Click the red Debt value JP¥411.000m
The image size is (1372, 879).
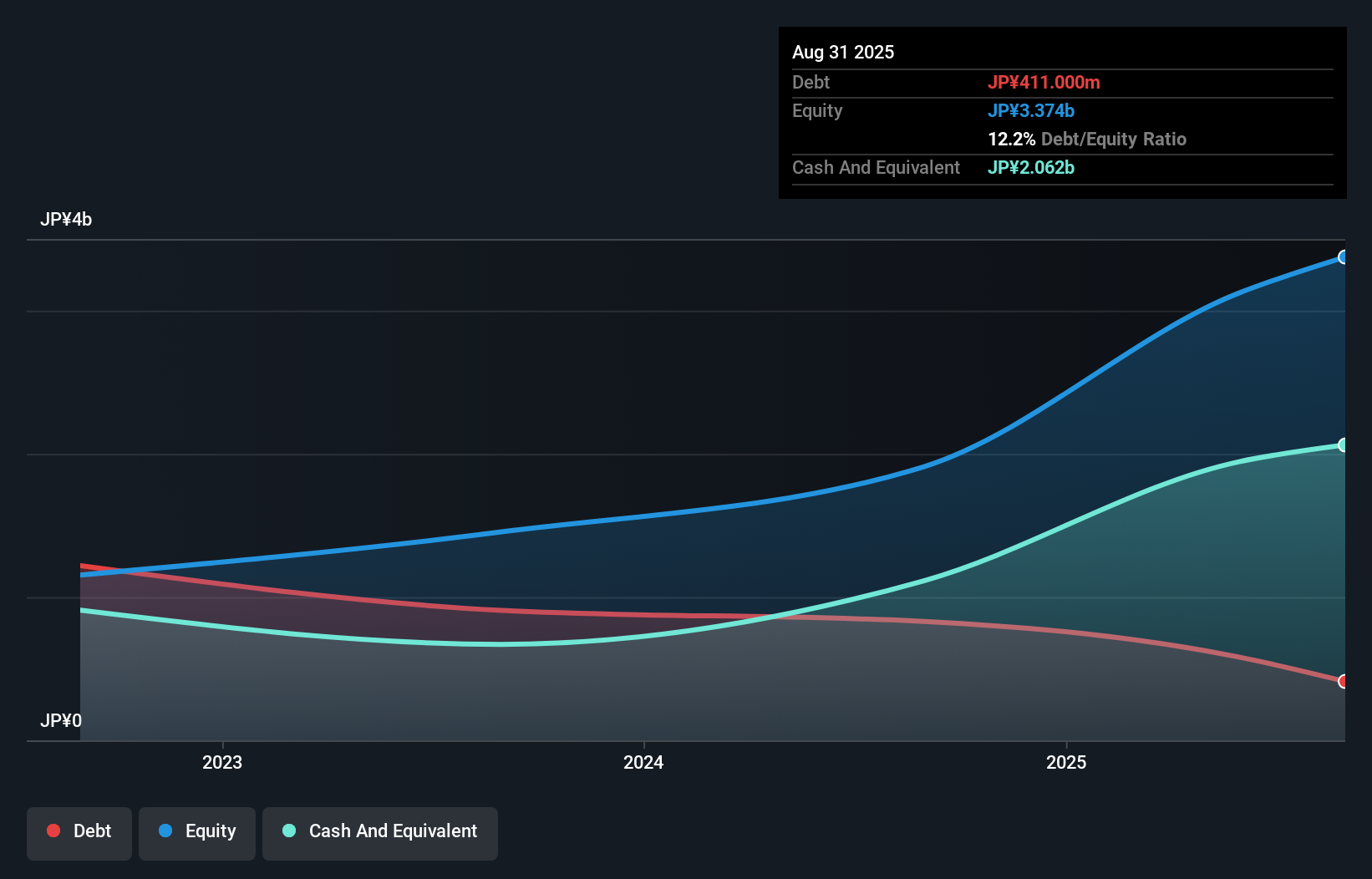point(1045,82)
